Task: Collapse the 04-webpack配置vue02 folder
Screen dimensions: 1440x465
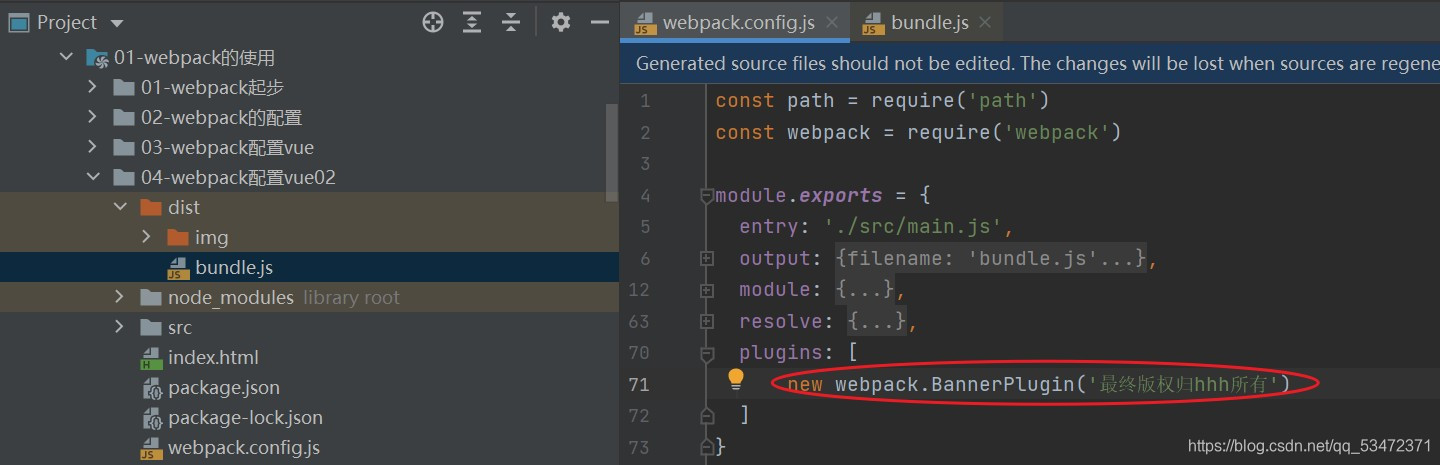Action: (93, 178)
